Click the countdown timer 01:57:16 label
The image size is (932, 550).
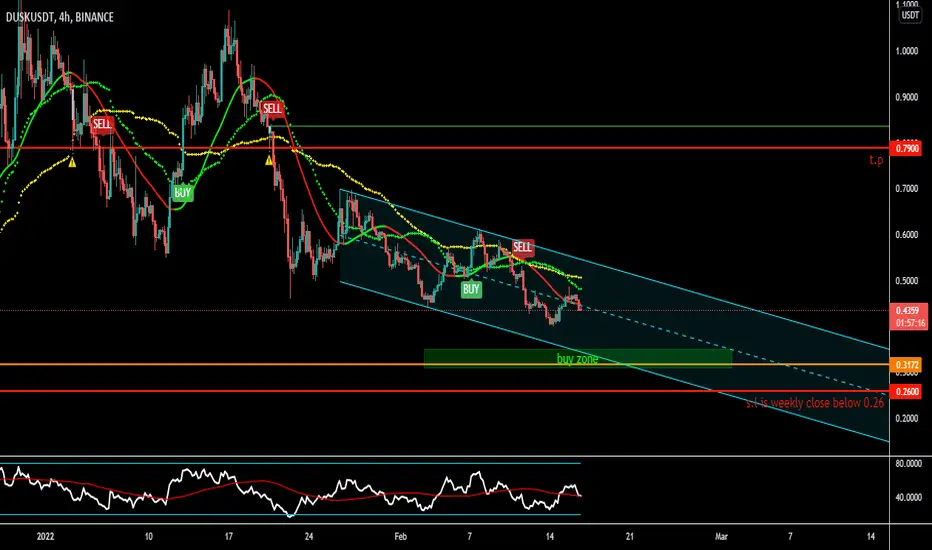point(911,323)
